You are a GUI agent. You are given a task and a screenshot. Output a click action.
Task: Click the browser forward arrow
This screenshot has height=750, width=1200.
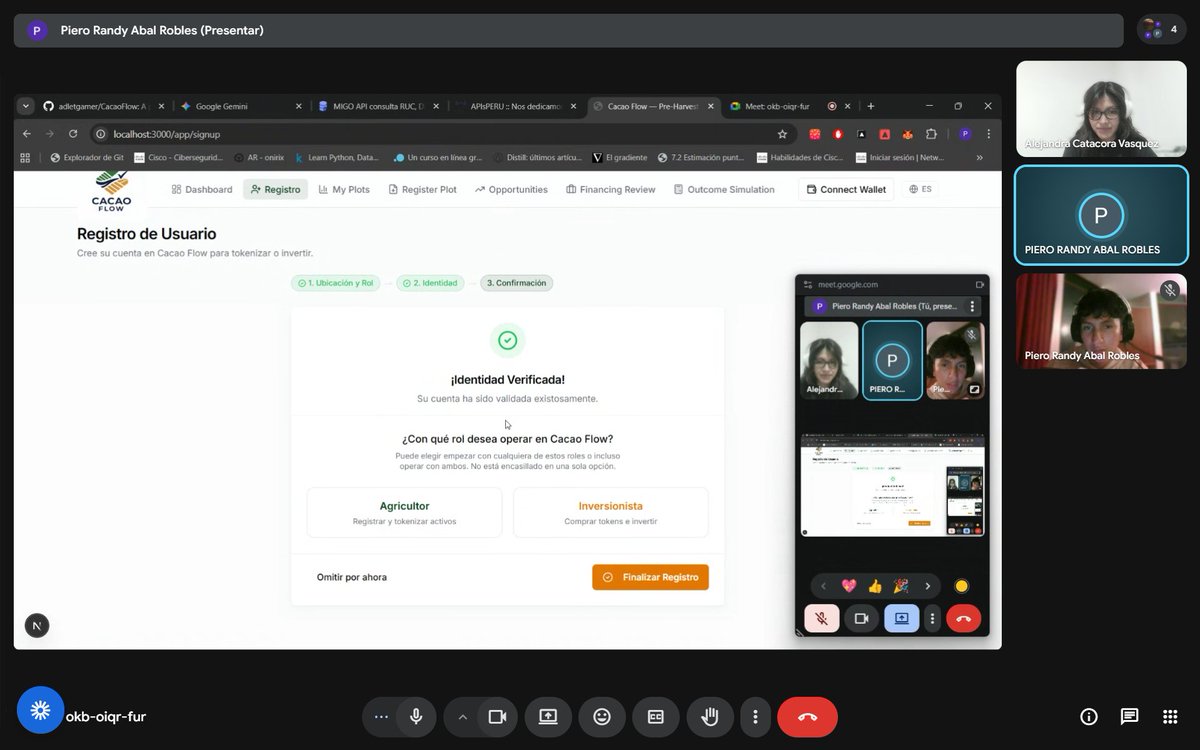50,134
